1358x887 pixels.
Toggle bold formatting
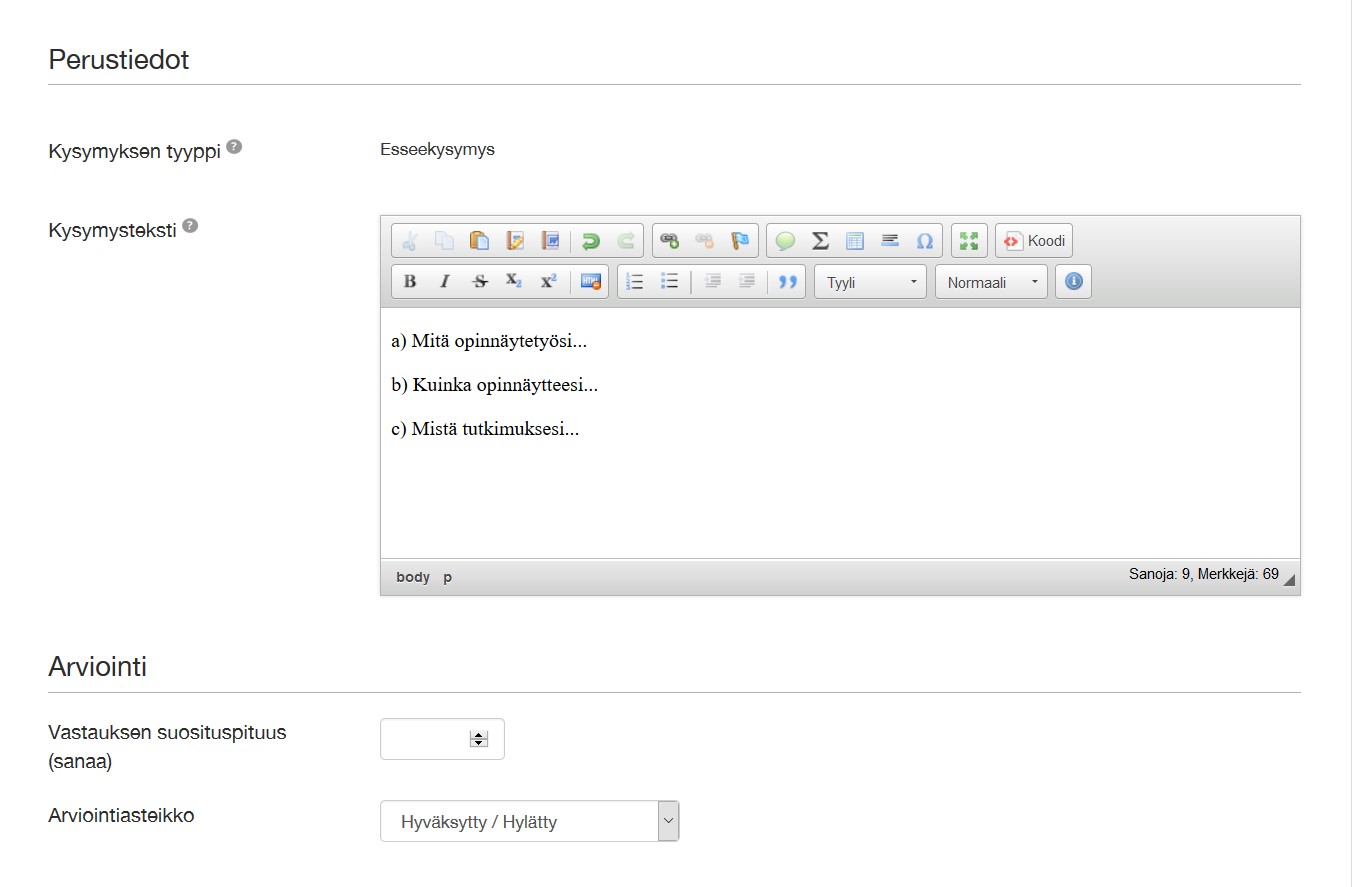[409, 282]
